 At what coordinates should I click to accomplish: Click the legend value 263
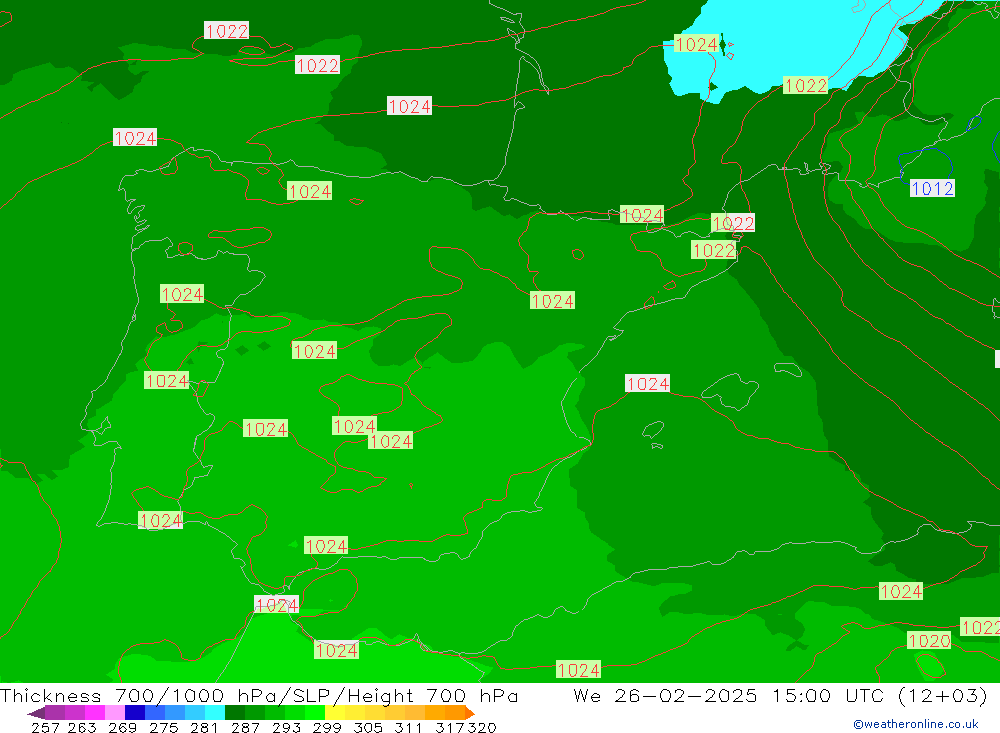[82, 727]
